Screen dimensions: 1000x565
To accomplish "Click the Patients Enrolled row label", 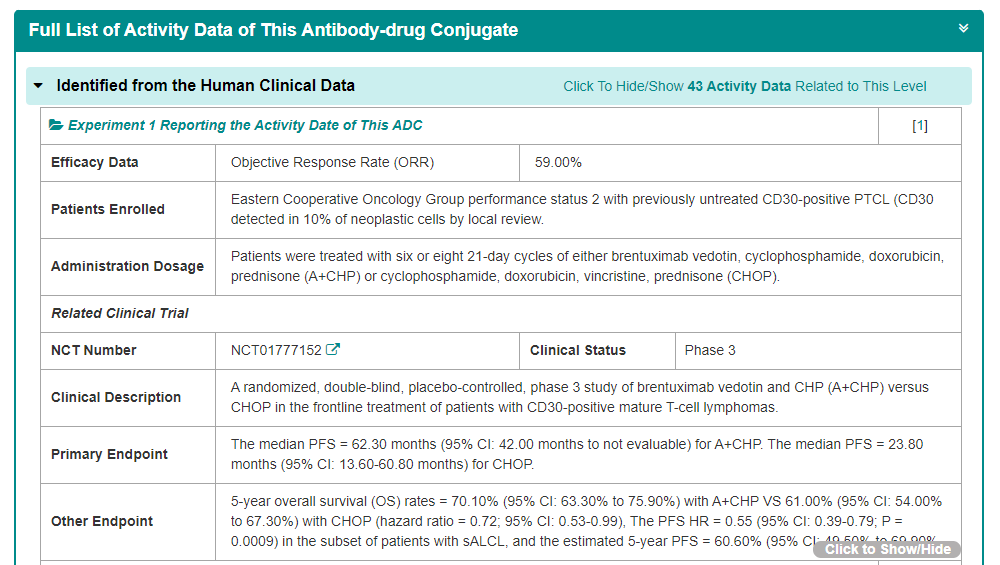I will pos(108,209).
